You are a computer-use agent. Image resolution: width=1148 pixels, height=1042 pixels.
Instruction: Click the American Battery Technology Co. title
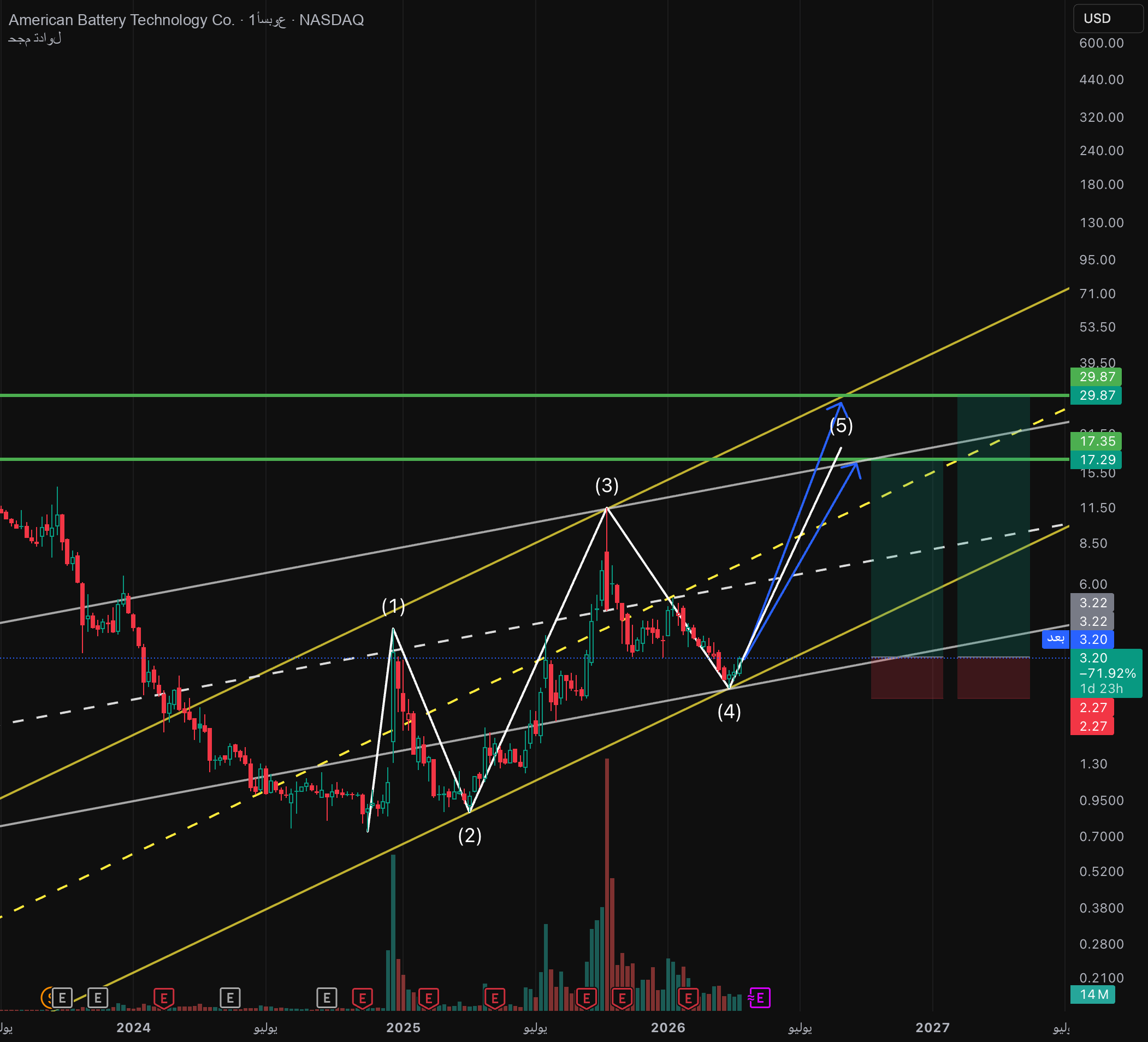[x=121, y=20]
